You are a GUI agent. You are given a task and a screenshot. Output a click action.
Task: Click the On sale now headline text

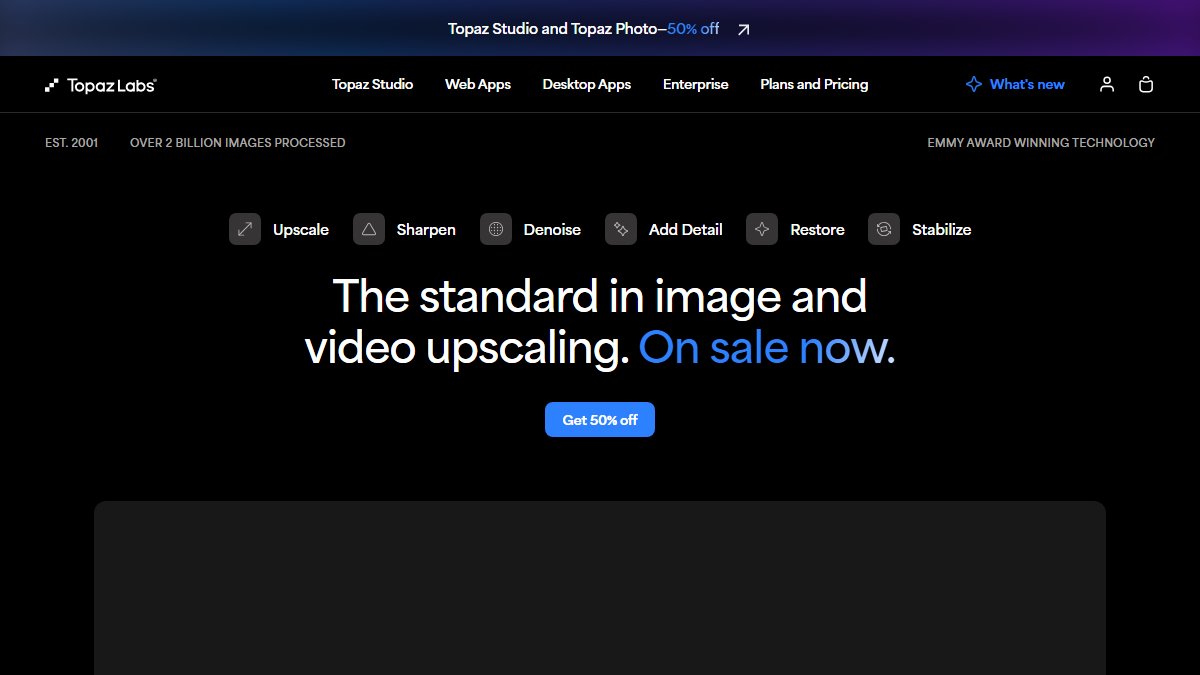pyautogui.click(x=767, y=348)
